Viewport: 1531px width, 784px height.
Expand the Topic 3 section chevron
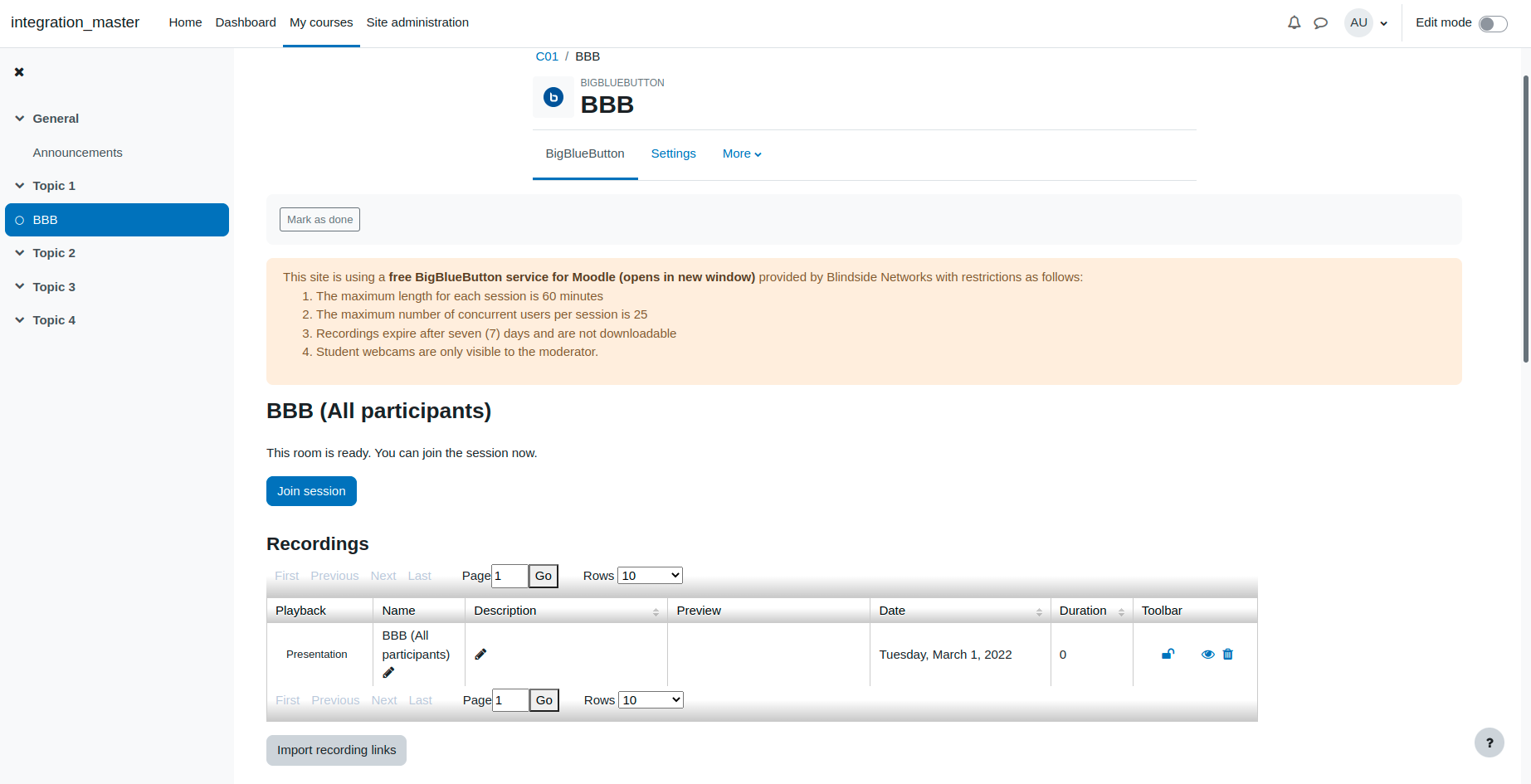pyautogui.click(x=20, y=286)
